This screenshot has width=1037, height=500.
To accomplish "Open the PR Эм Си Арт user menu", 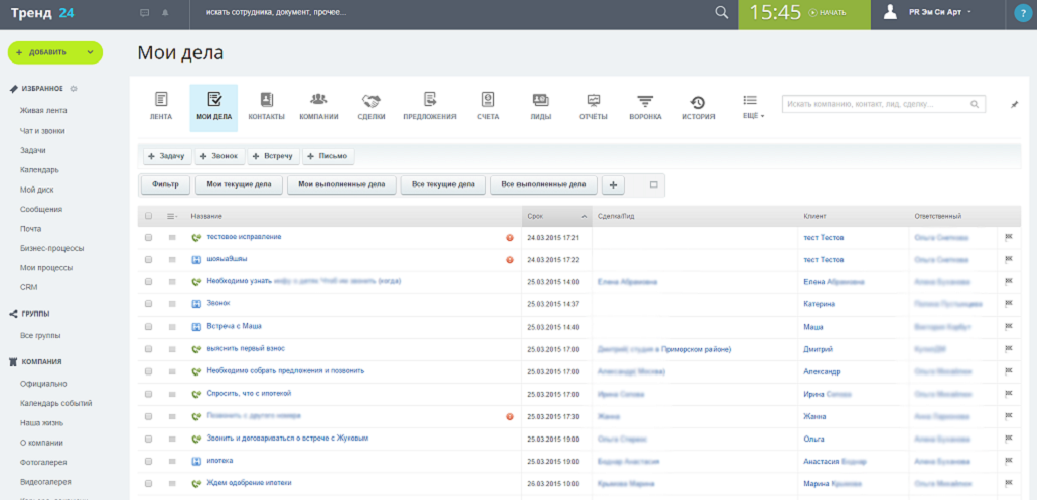I will coord(939,13).
